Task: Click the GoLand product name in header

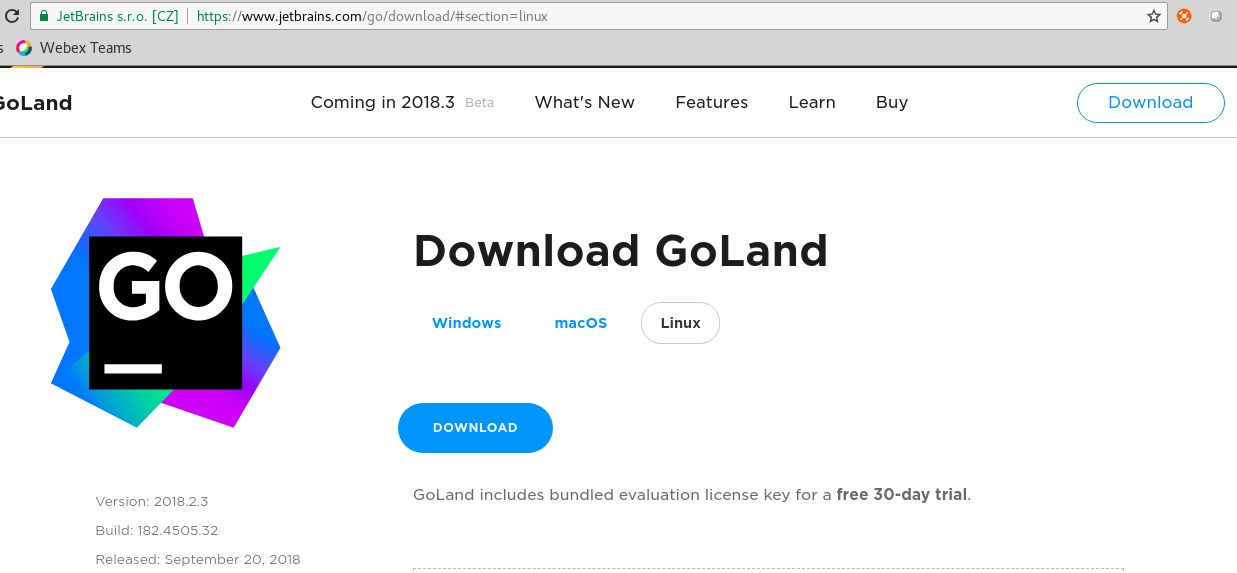Action: coord(35,103)
